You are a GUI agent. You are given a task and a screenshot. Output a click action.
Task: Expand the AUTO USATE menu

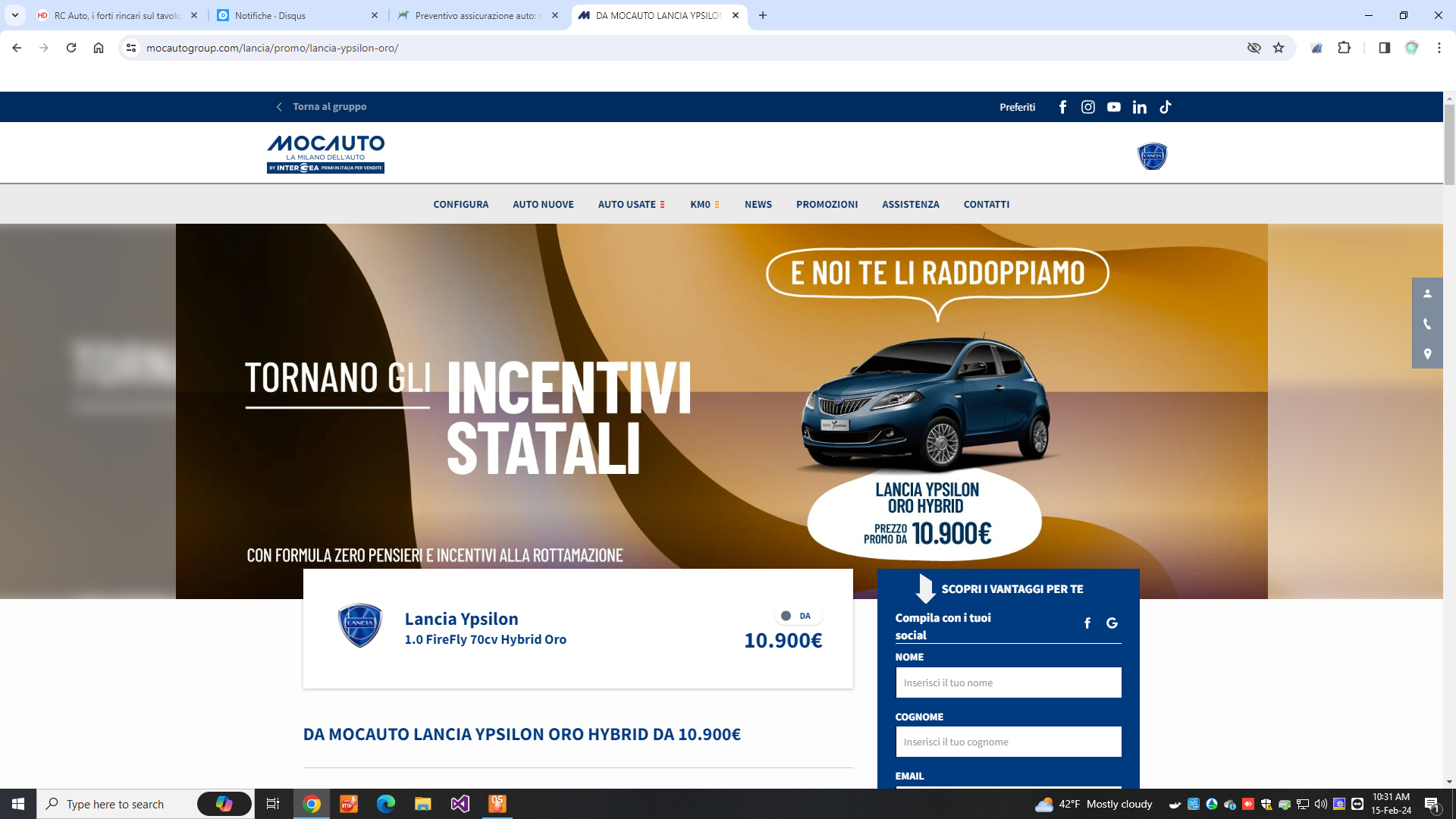click(631, 205)
